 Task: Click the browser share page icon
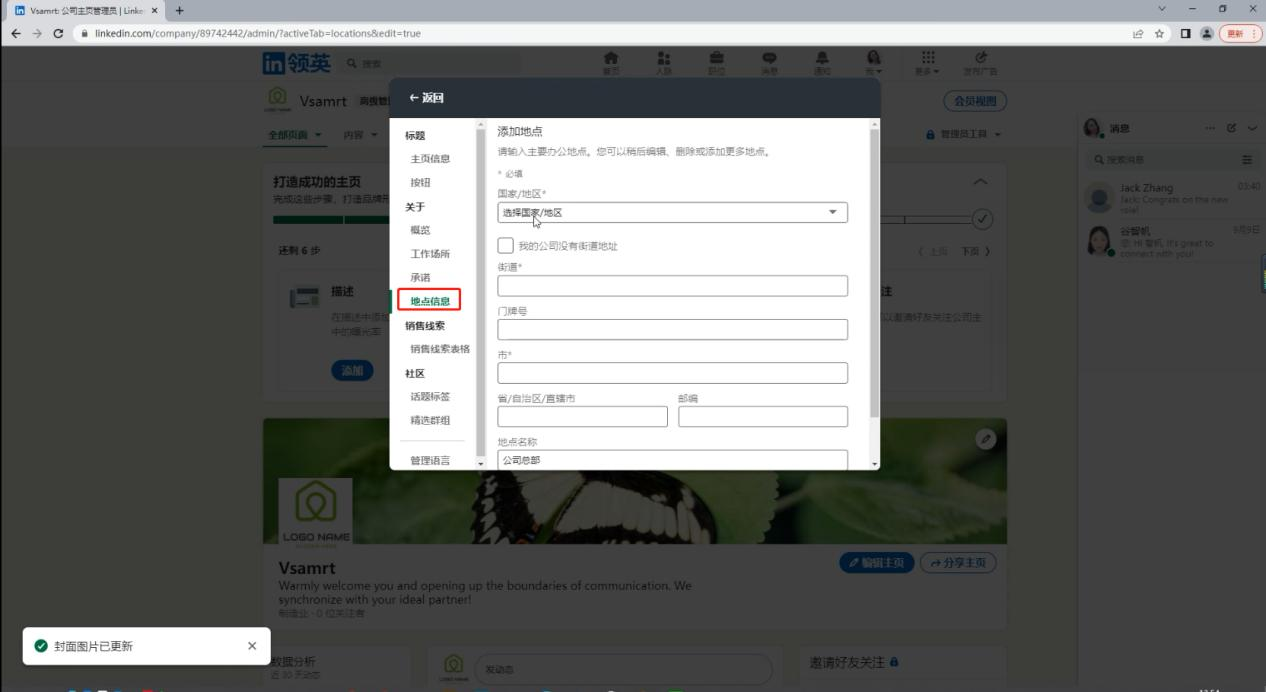[x=1138, y=33]
